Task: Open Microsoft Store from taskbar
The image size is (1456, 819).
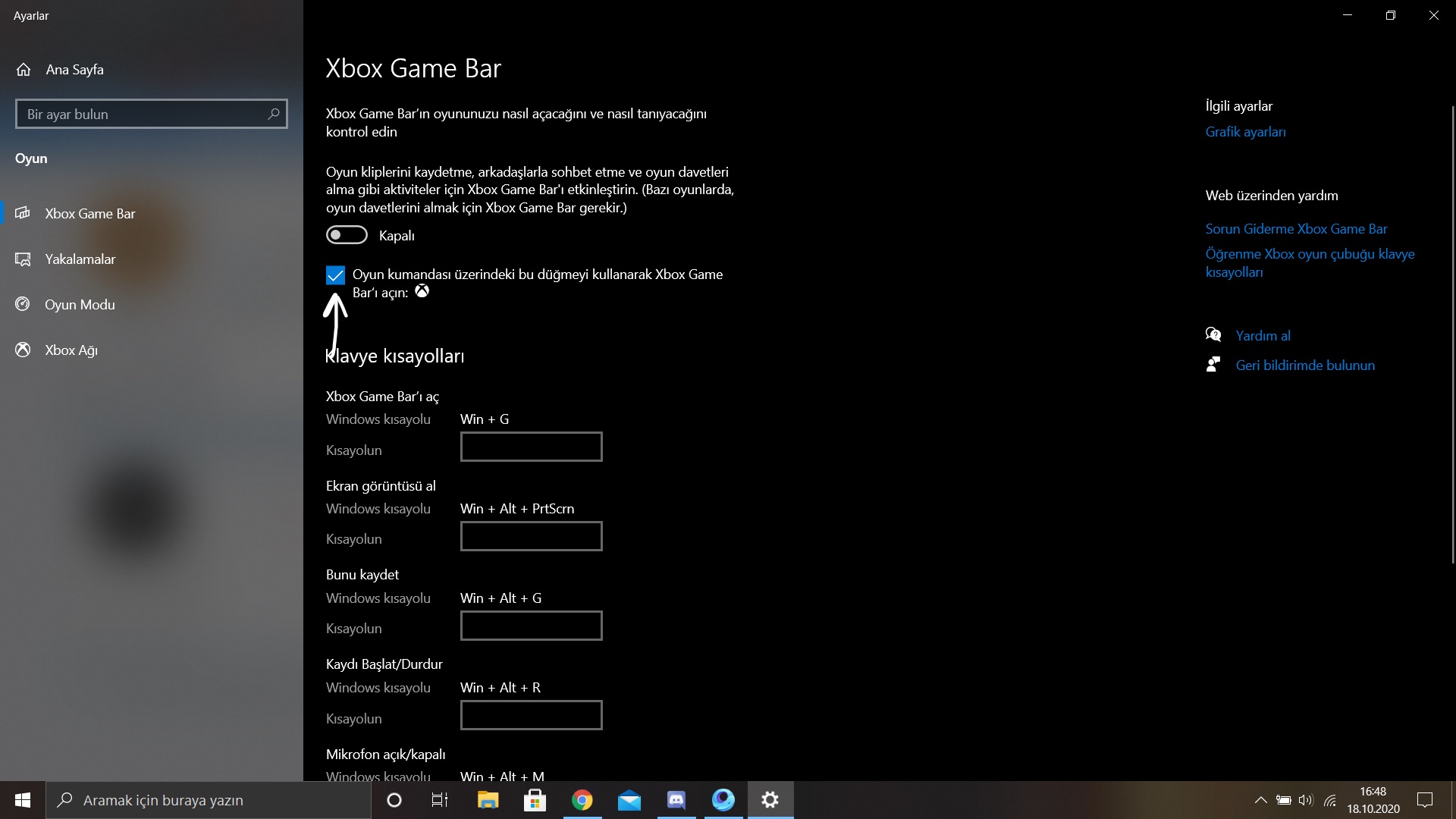Action: pos(535,800)
